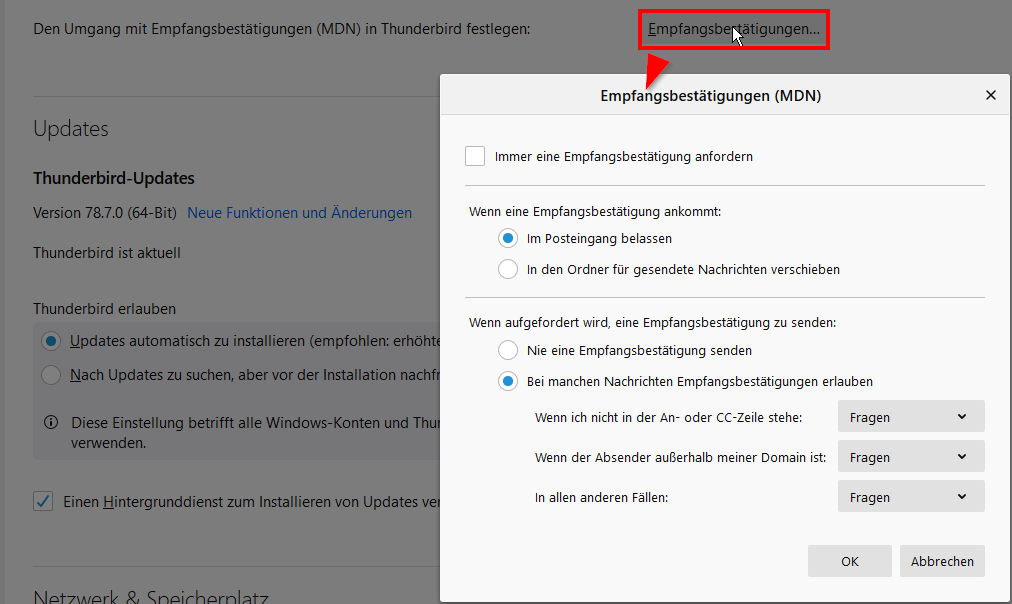Click the info icon beside Diese Einstellung

click(51, 423)
